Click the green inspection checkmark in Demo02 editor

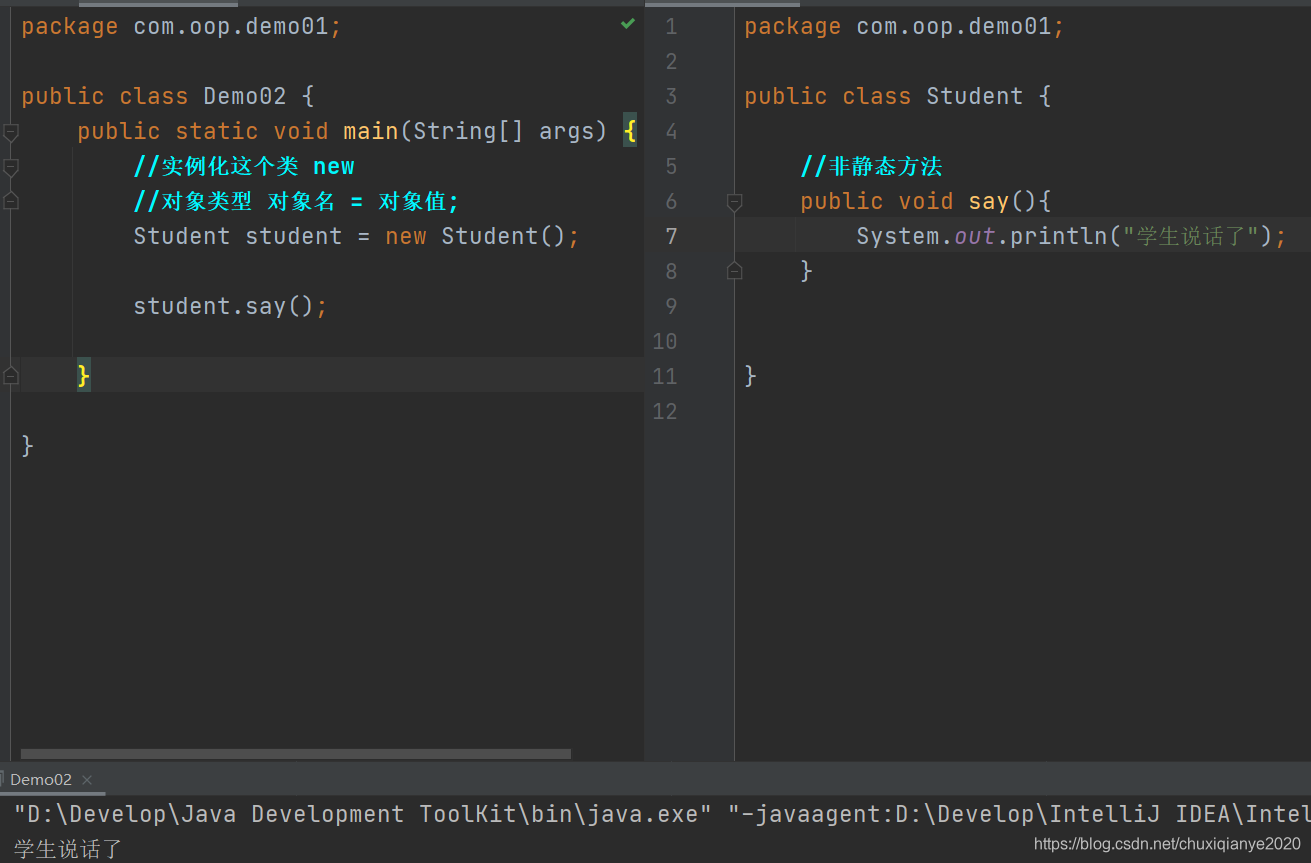tap(627, 23)
